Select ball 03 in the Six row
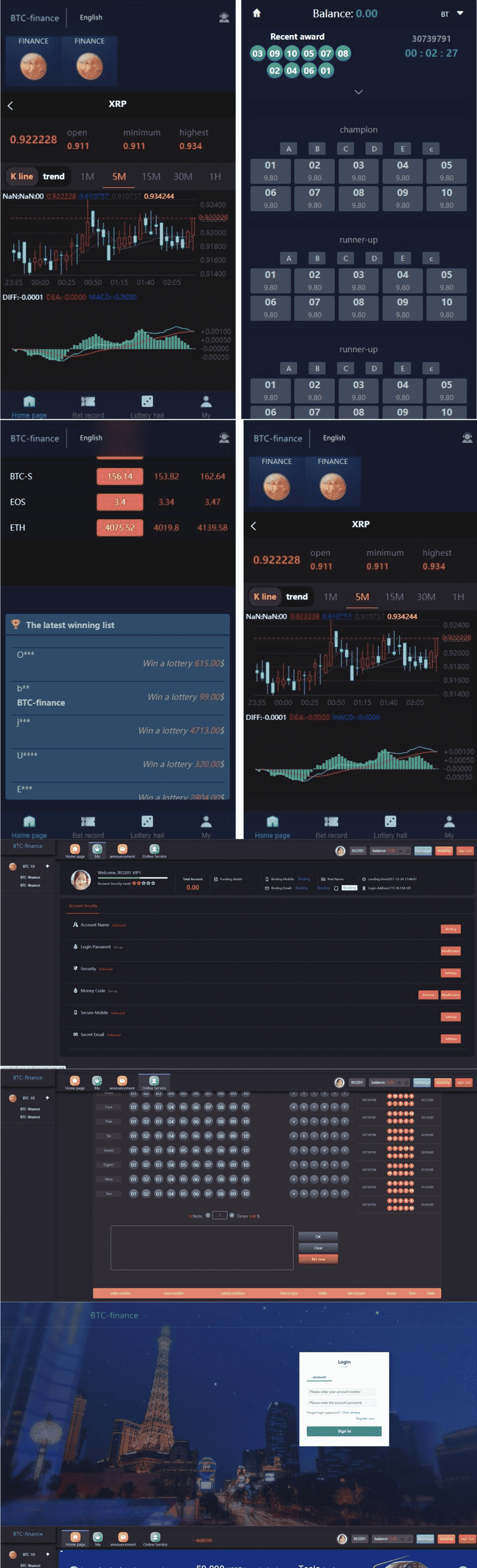This screenshot has height=1568, width=477. pyautogui.click(x=158, y=1136)
